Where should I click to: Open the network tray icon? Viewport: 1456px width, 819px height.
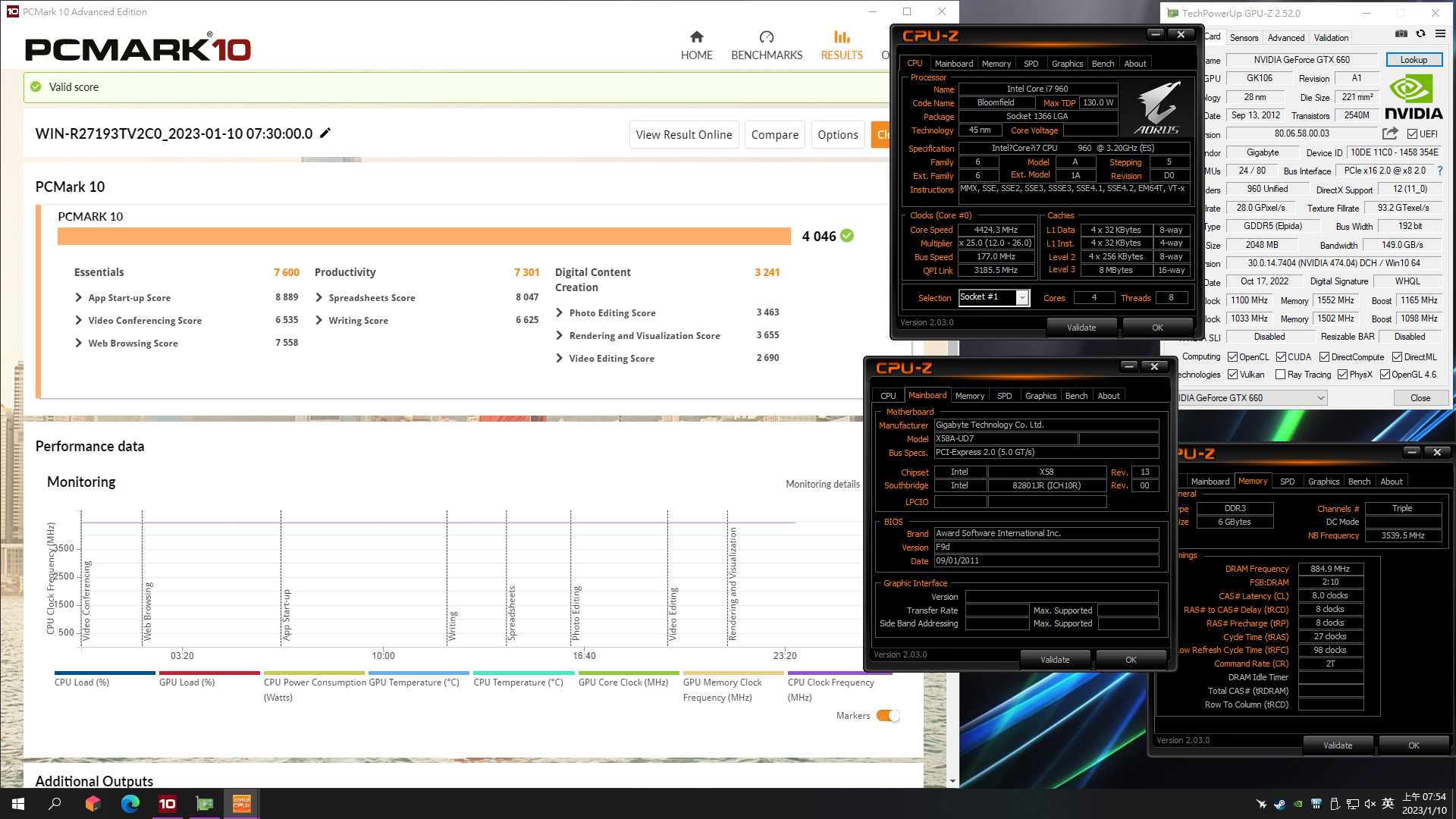pyautogui.click(x=1352, y=804)
